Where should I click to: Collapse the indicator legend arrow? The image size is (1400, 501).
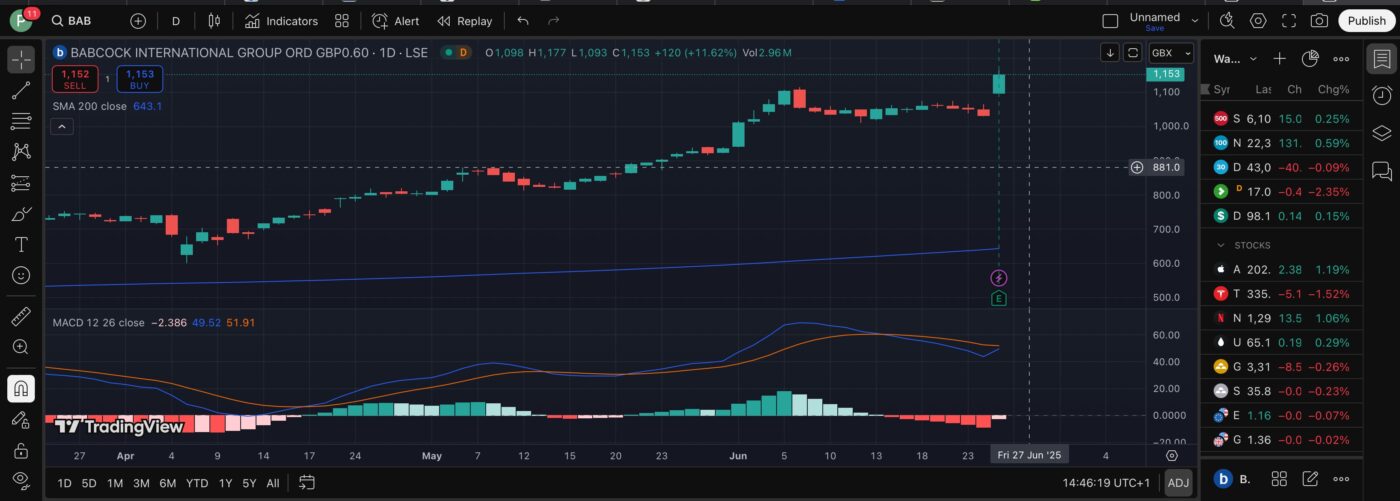point(62,127)
